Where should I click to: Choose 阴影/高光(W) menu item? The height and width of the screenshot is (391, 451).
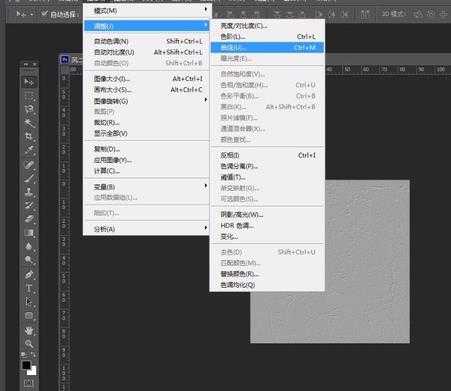pyautogui.click(x=267, y=214)
